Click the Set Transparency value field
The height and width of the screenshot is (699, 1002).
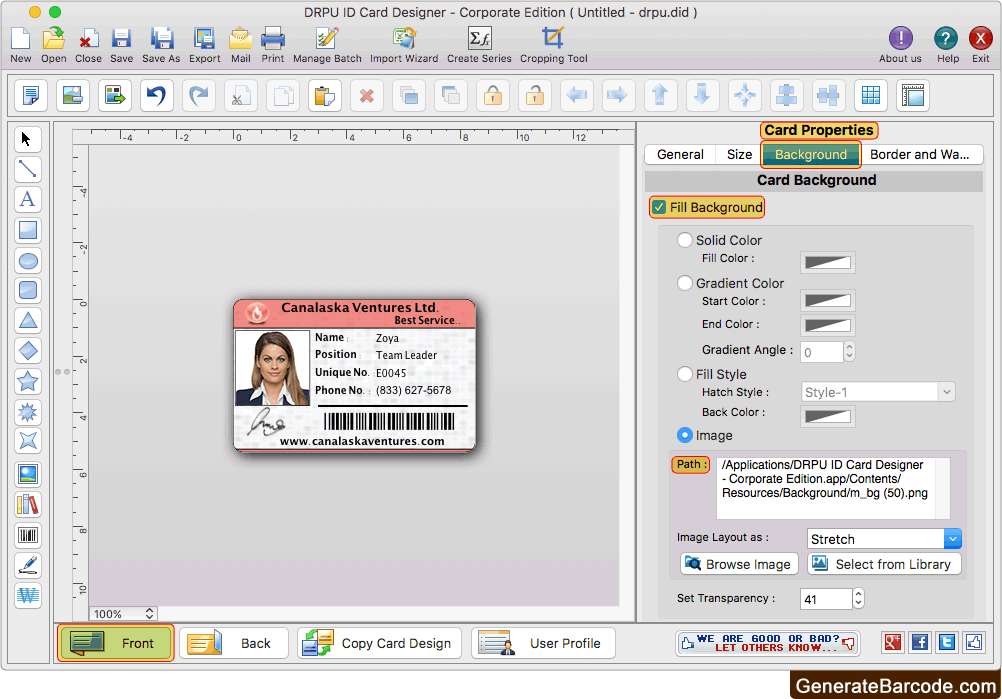point(826,599)
